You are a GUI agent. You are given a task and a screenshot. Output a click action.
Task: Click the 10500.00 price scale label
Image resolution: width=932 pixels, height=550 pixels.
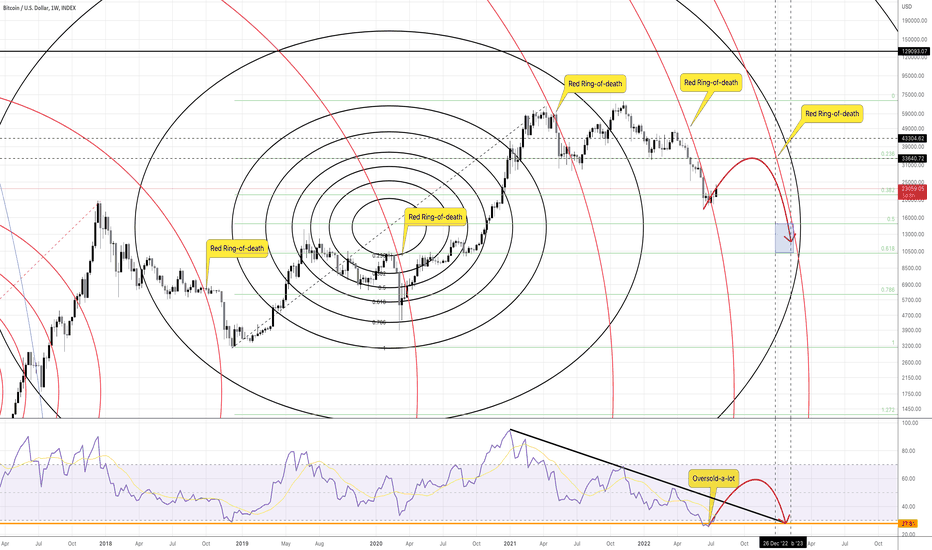(914, 252)
